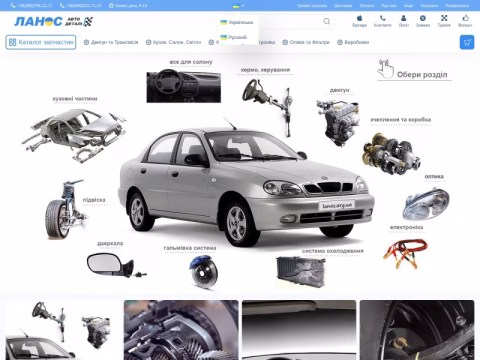
Task: Open the grey car interior banner card
Action: pos(299,330)
